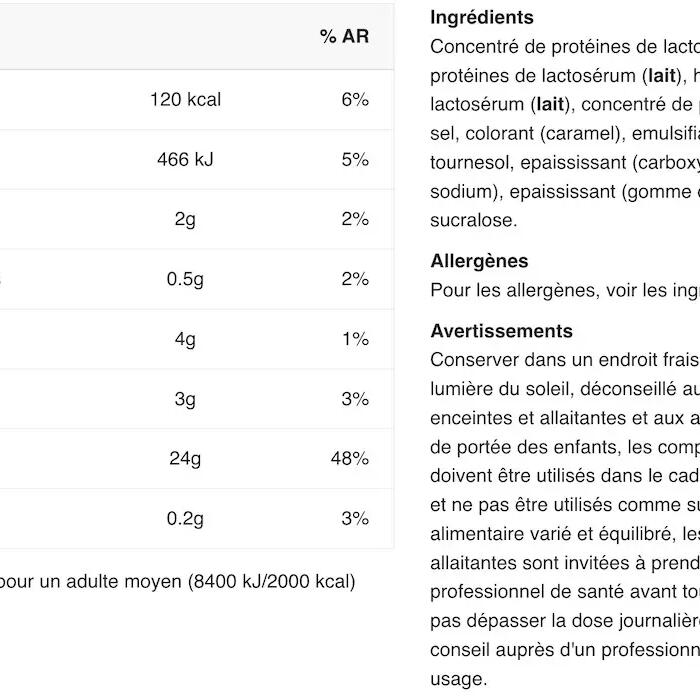
Task: Select the 120 kcal energy value
Action: pyautogui.click(x=185, y=100)
